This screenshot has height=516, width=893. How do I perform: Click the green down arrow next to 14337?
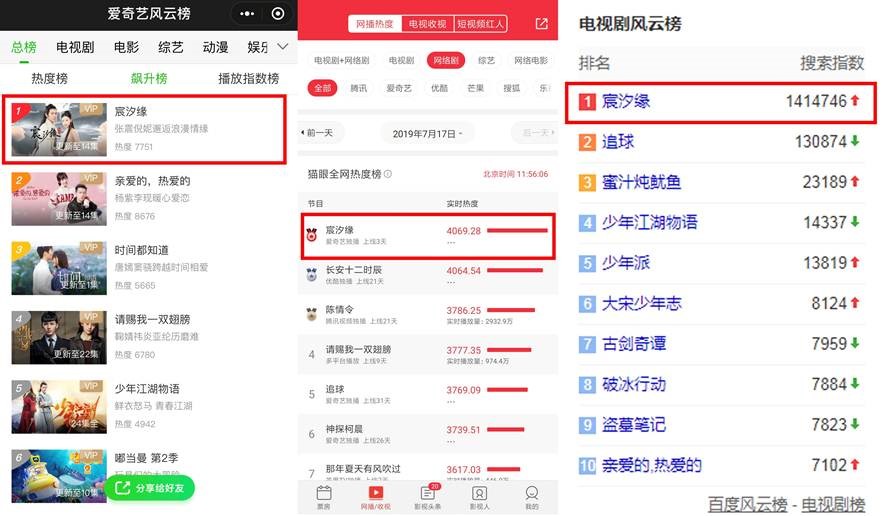(x=855, y=222)
